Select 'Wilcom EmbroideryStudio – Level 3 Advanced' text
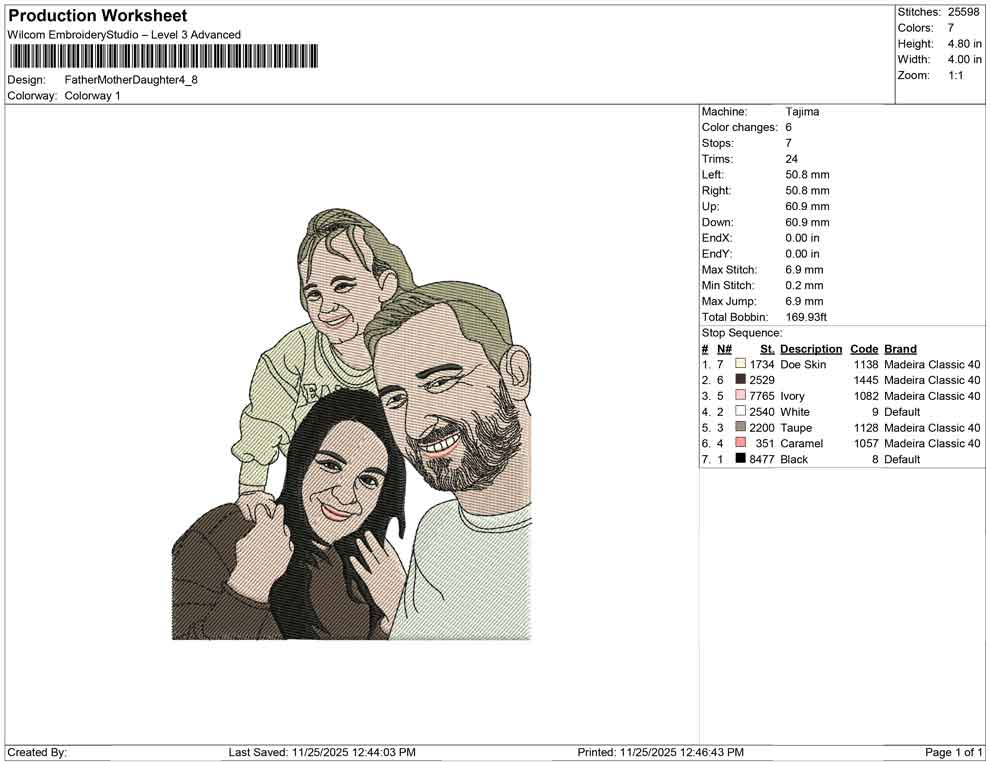Viewport: 990px width, 762px height. coord(124,35)
